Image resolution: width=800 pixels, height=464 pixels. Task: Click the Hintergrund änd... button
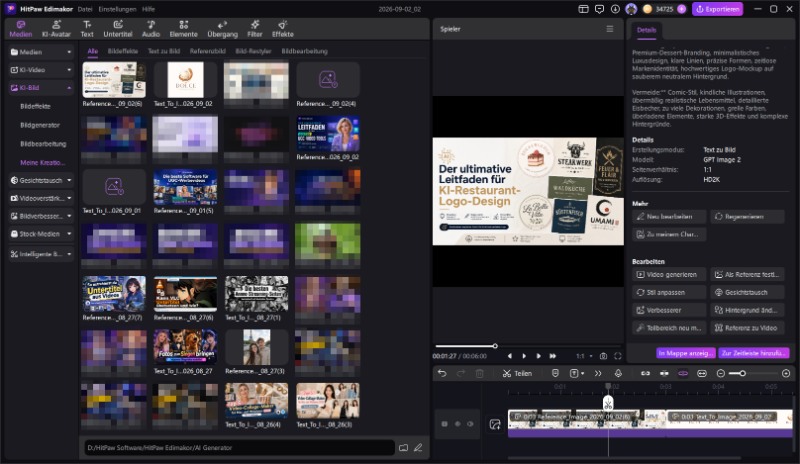pos(747,310)
